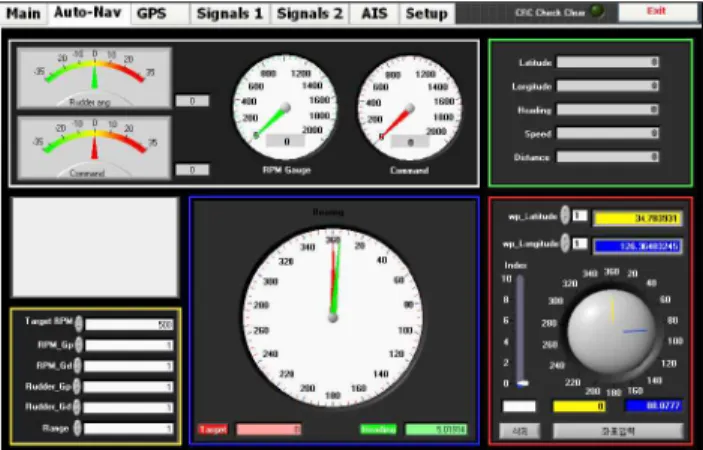The width and height of the screenshot is (703, 450).
Task: Open the Signals 2 tab
Action: point(310,13)
